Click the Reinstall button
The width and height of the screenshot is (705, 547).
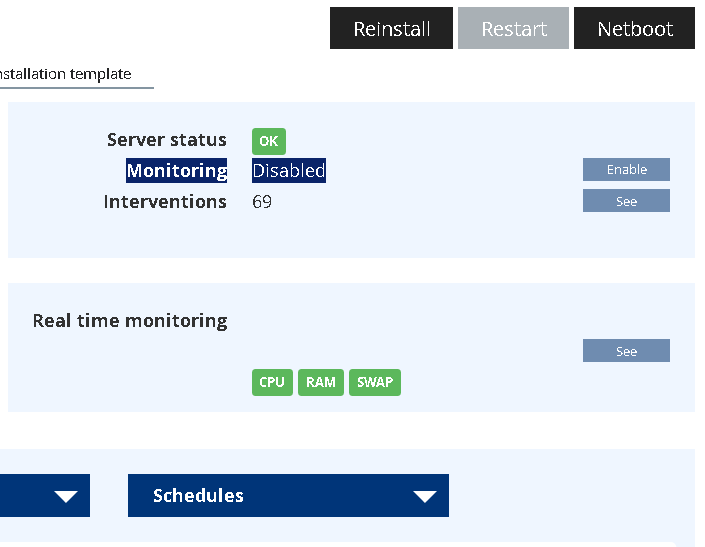[x=392, y=29]
